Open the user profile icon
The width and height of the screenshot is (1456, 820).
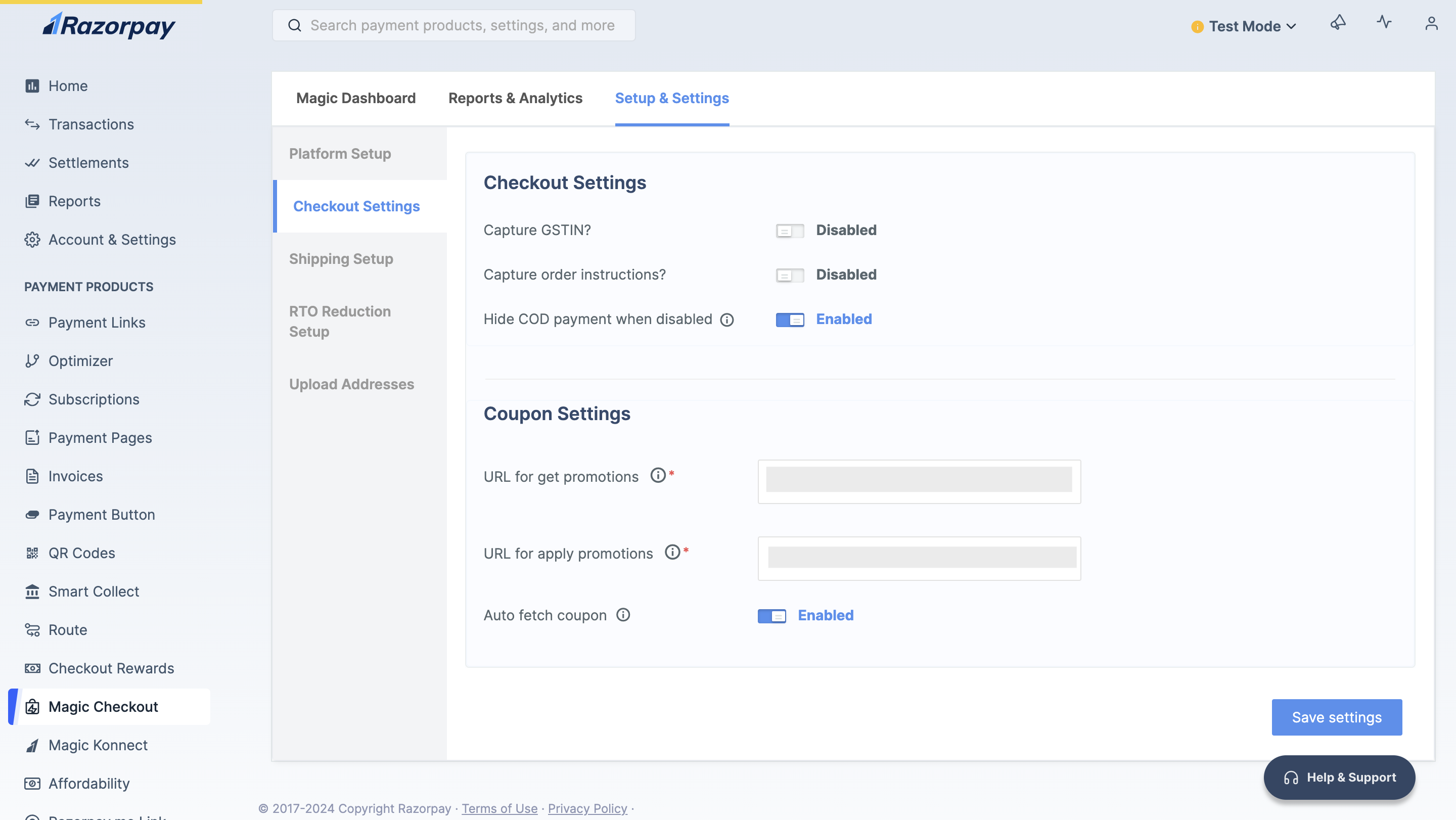1431,23
